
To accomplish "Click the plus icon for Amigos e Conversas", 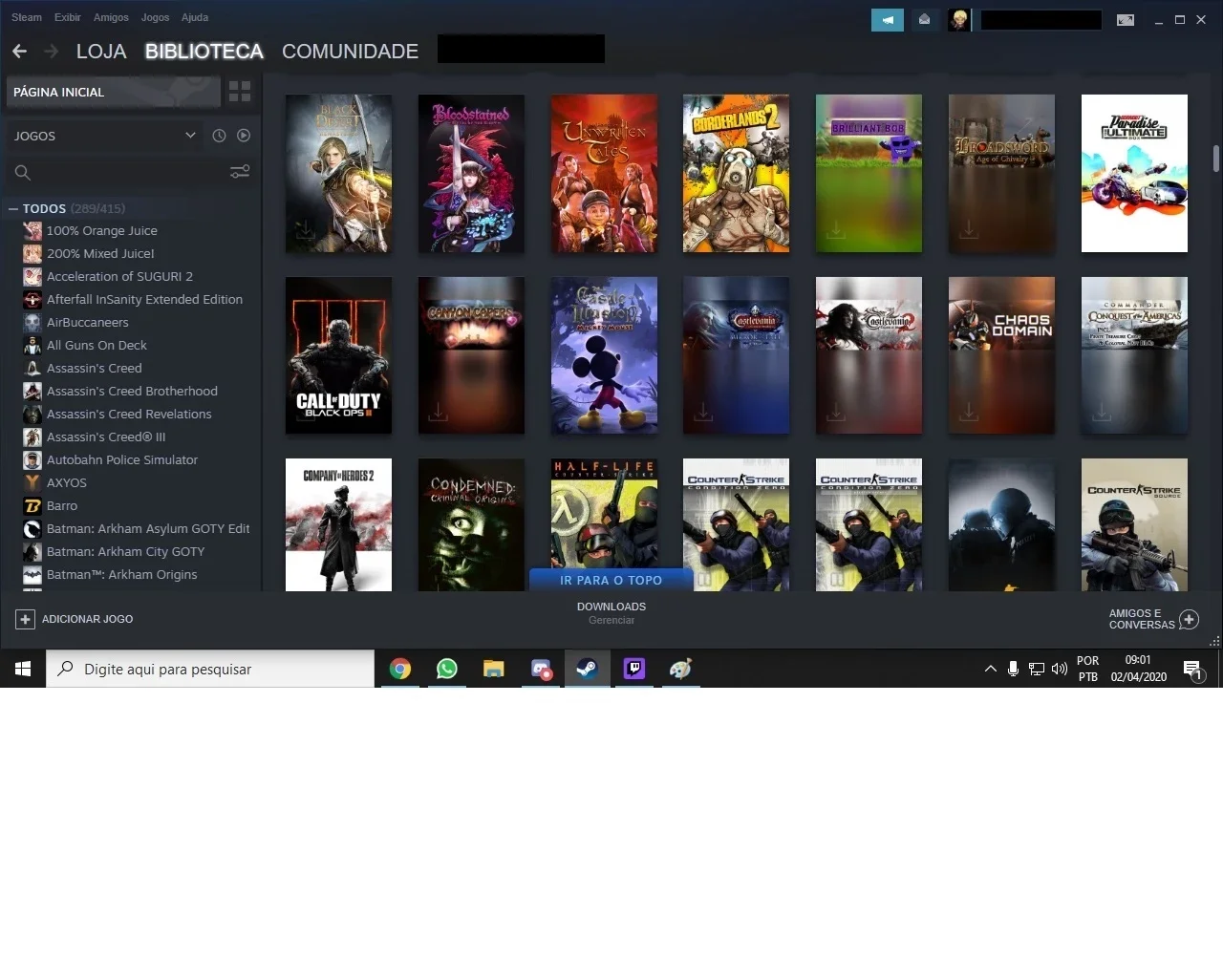I will coord(1189,620).
